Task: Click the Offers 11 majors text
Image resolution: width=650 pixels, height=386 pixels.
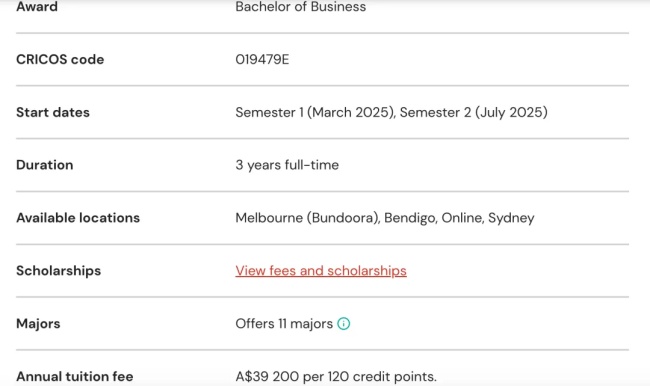Action: coord(284,323)
